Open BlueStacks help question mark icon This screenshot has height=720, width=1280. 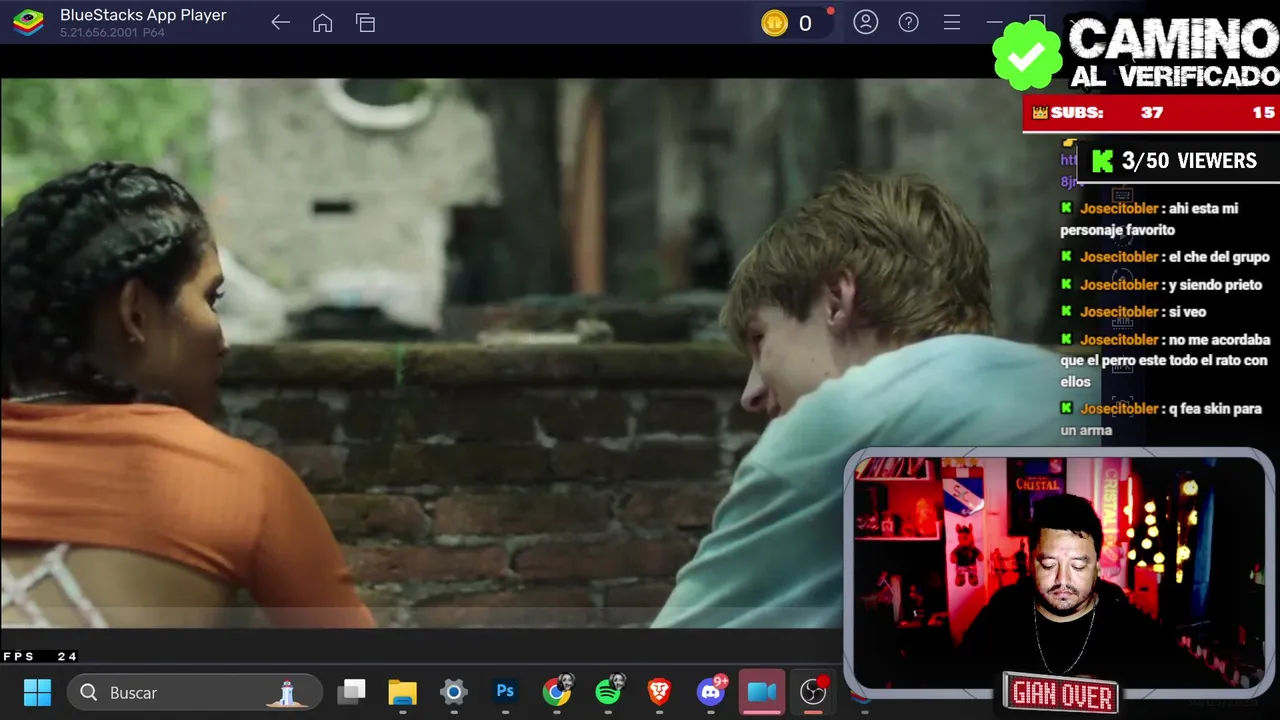[908, 22]
